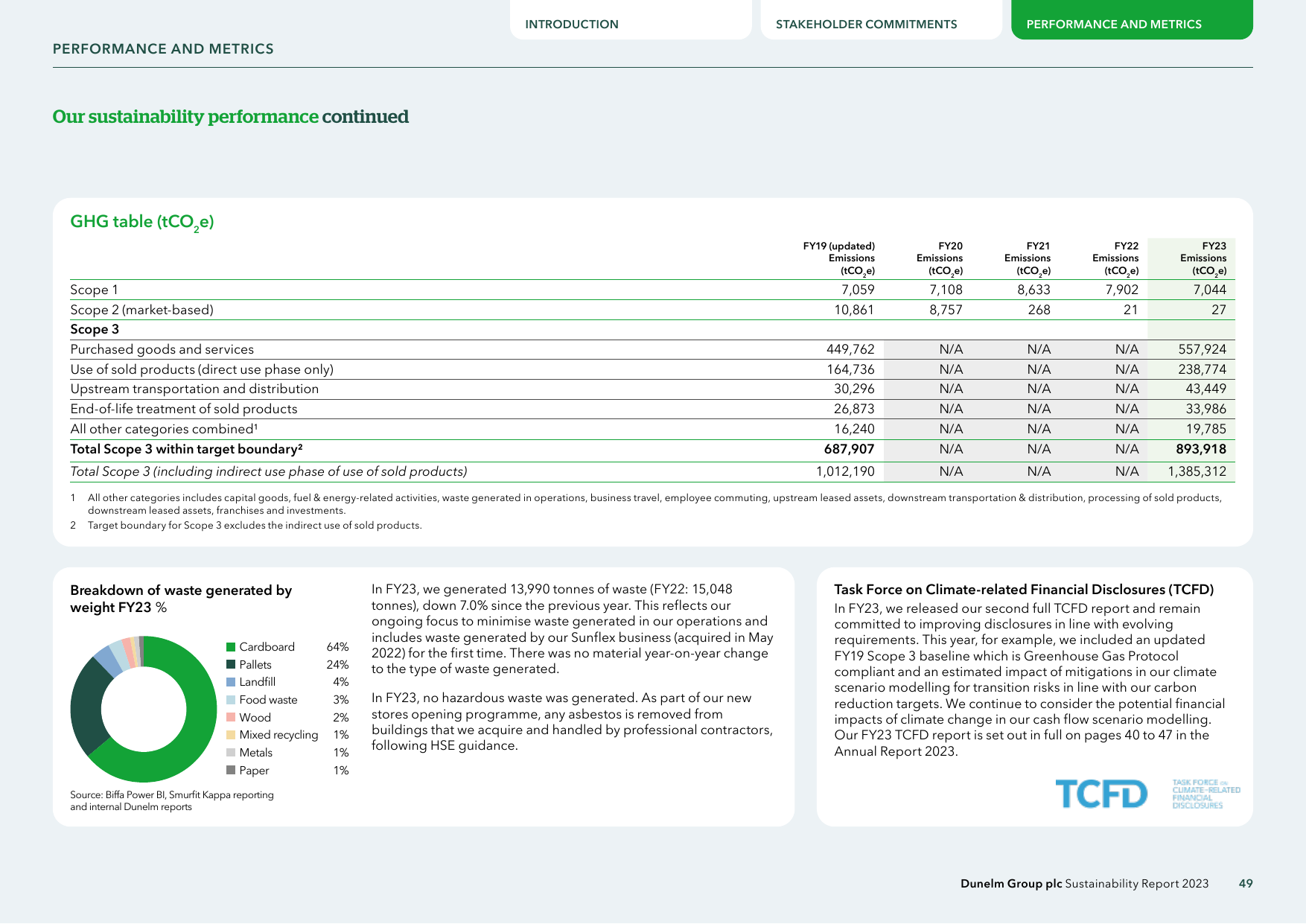Click 'Total Scope 3 within target boundary' label

186,449
